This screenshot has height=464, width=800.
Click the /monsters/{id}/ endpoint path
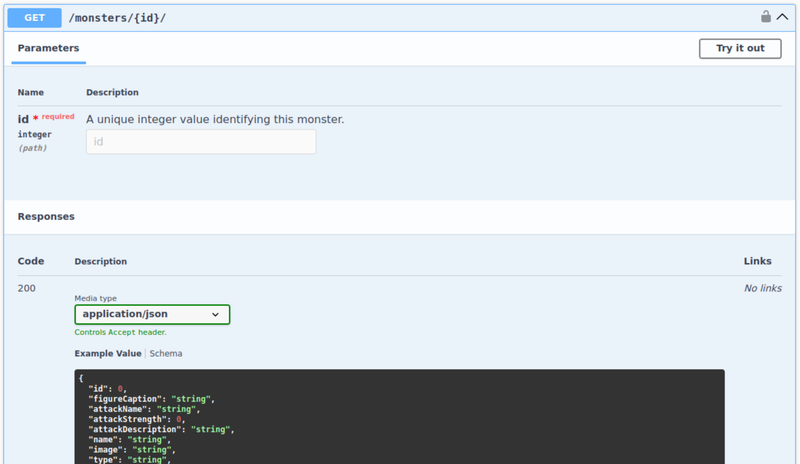point(110,18)
